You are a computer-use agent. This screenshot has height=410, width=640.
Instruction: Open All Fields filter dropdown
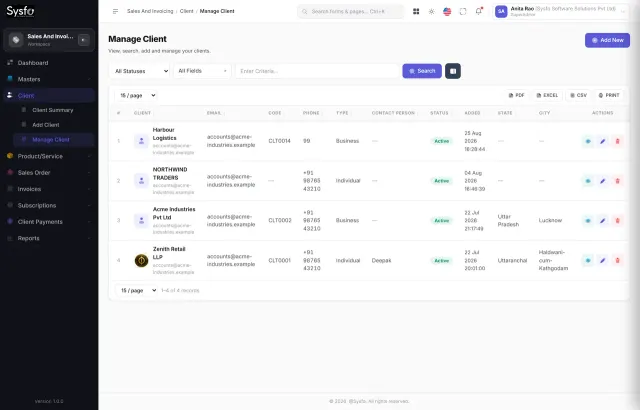[202, 71]
